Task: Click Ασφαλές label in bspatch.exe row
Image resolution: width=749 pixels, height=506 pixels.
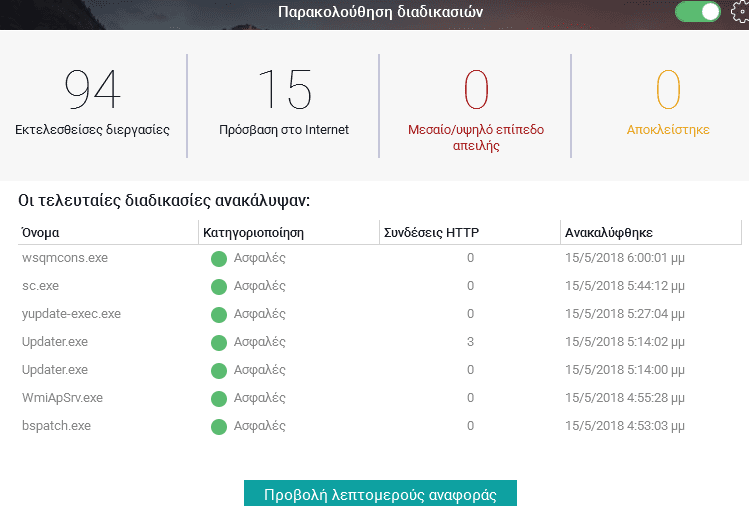Action: (259, 426)
